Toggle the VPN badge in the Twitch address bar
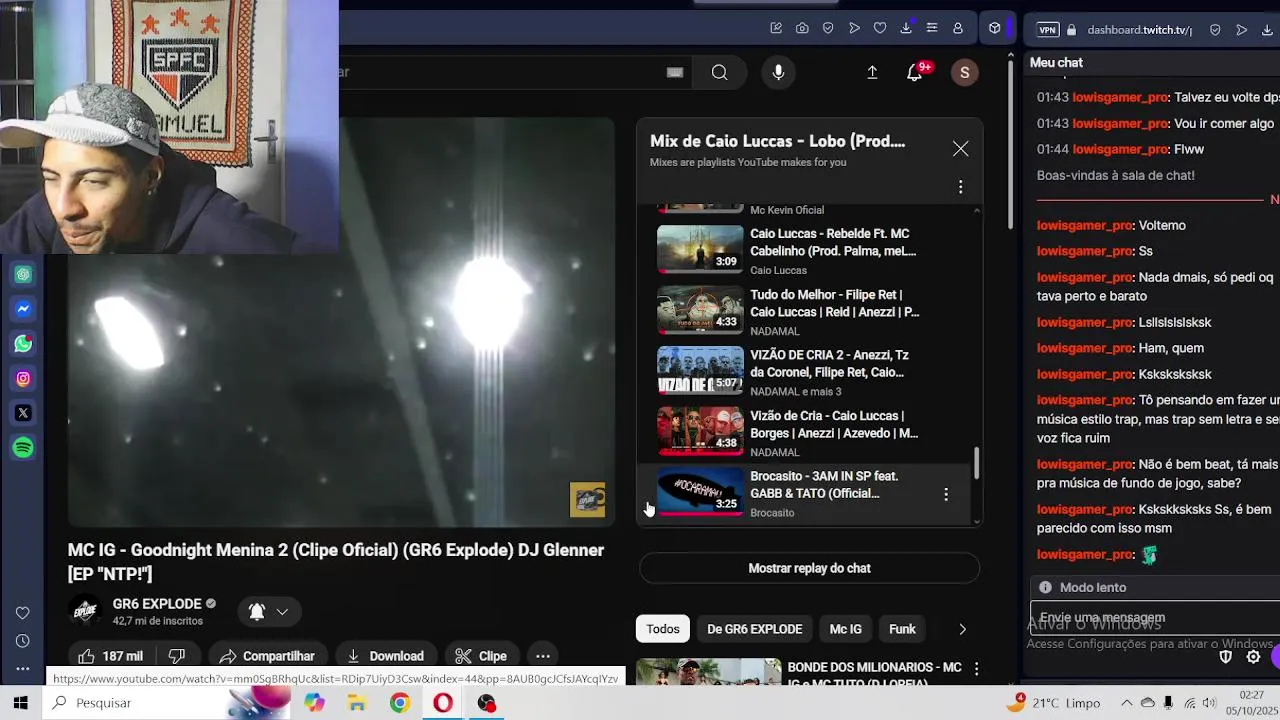Image resolution: width=1280 pixels, height=720 pixels. click(1048, 30)
